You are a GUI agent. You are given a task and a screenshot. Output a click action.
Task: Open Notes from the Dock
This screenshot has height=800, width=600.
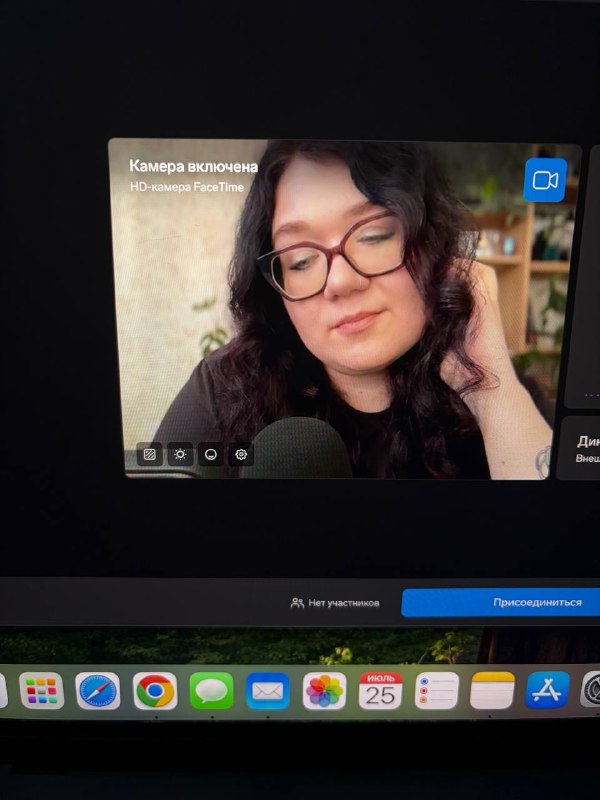(492, 691)
